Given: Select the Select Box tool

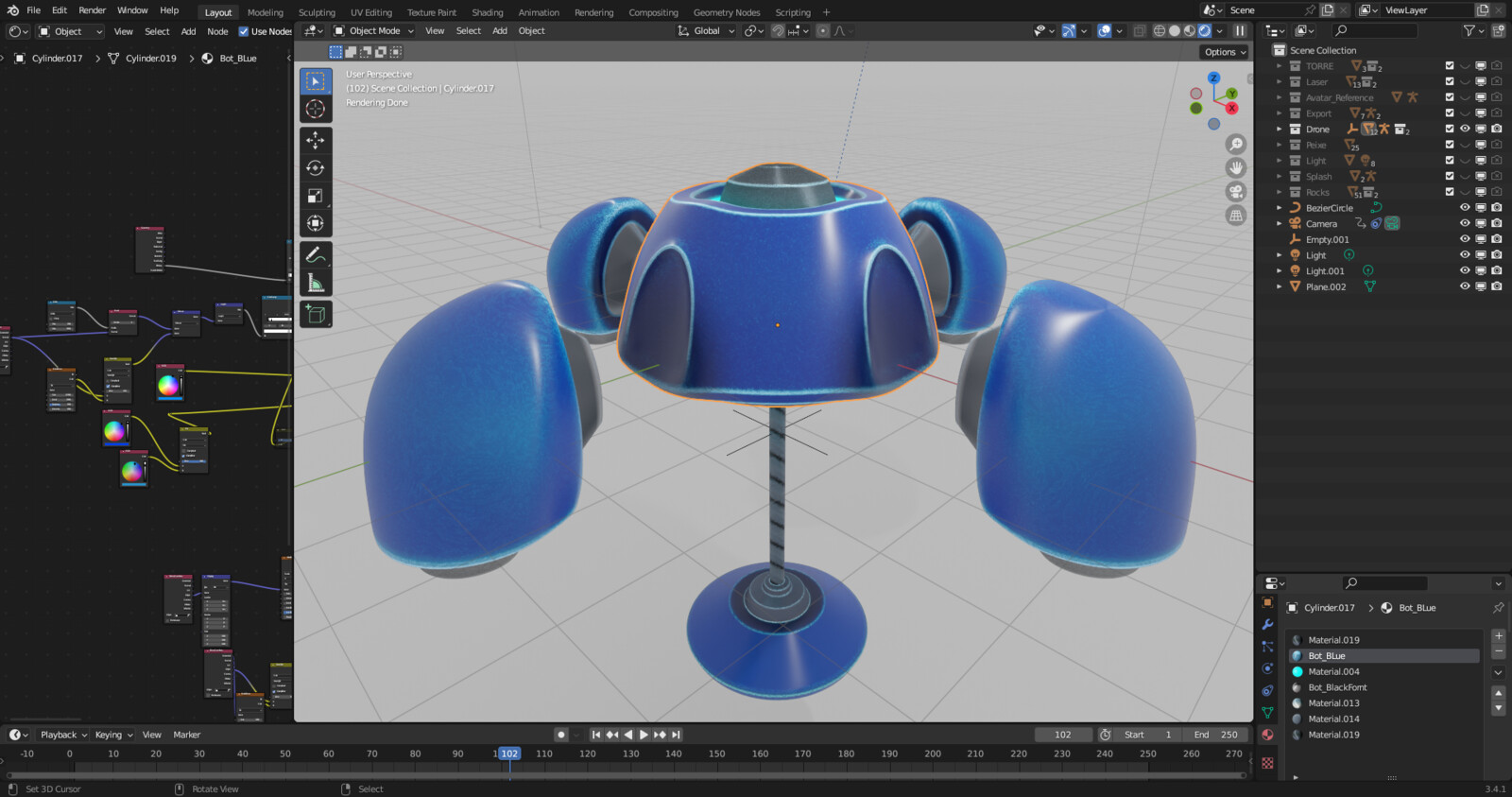Looking at the screenshot, I should pyautogui.click(x=316, y=81).
